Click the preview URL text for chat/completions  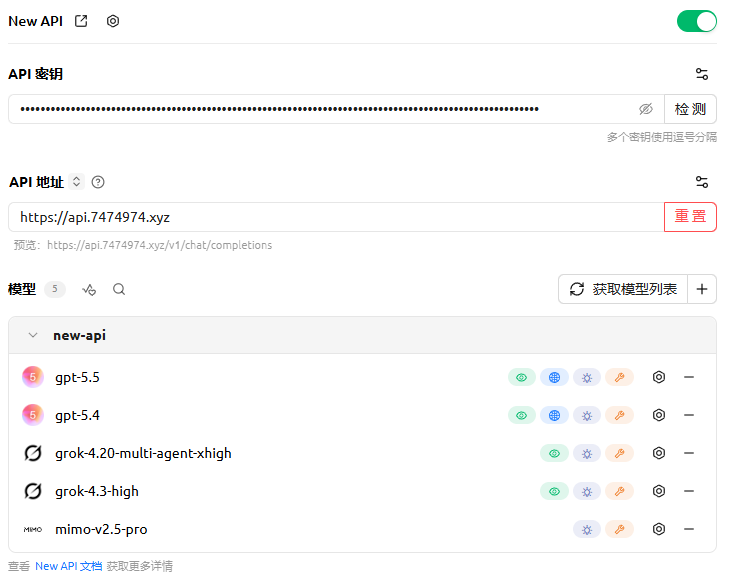point(159,245)
